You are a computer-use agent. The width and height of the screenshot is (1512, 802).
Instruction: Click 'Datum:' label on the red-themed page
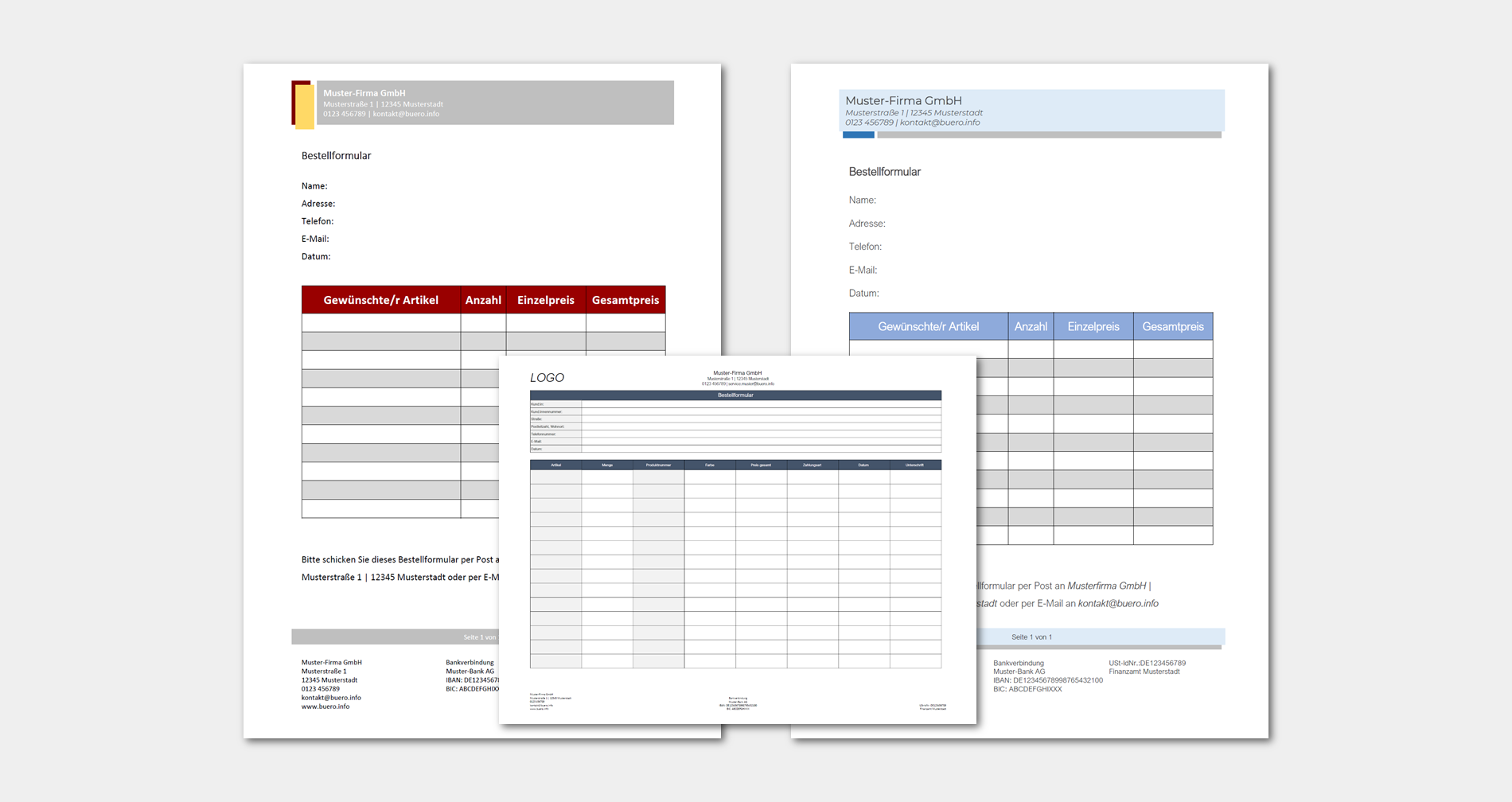pyautogui.click(x=316, y=256)
